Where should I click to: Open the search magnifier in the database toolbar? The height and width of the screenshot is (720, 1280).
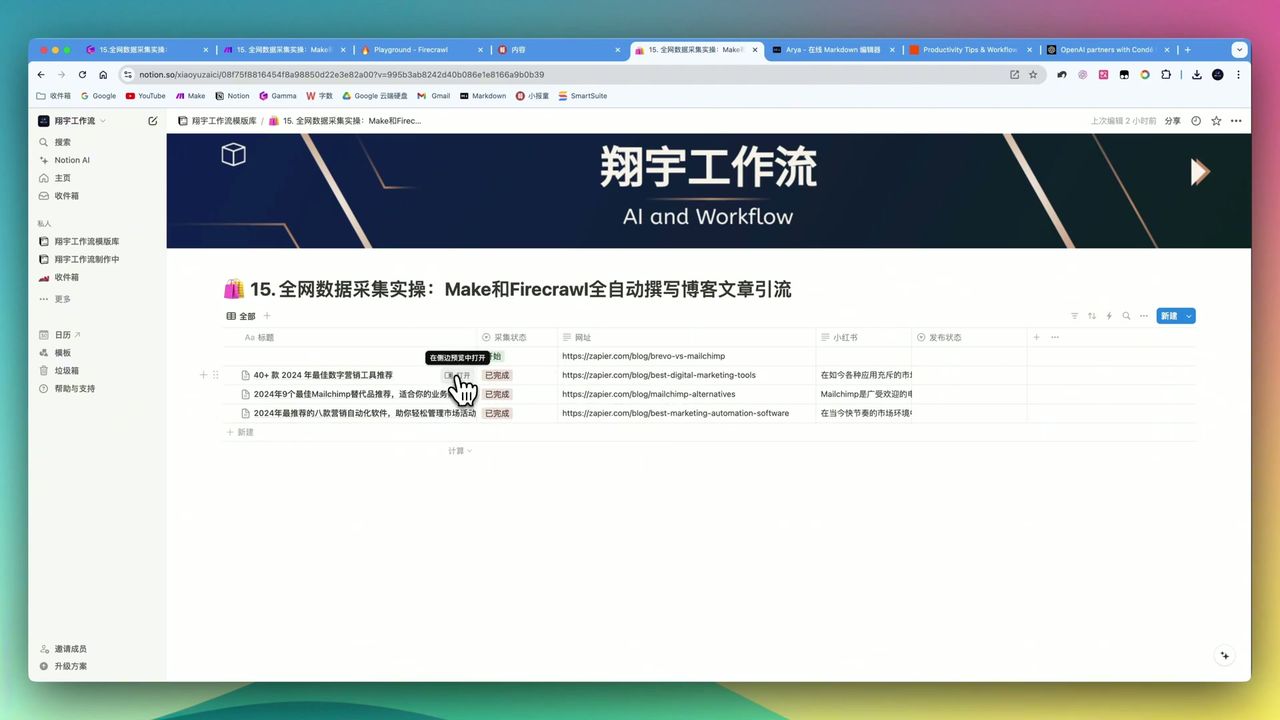coord(1125,315)
